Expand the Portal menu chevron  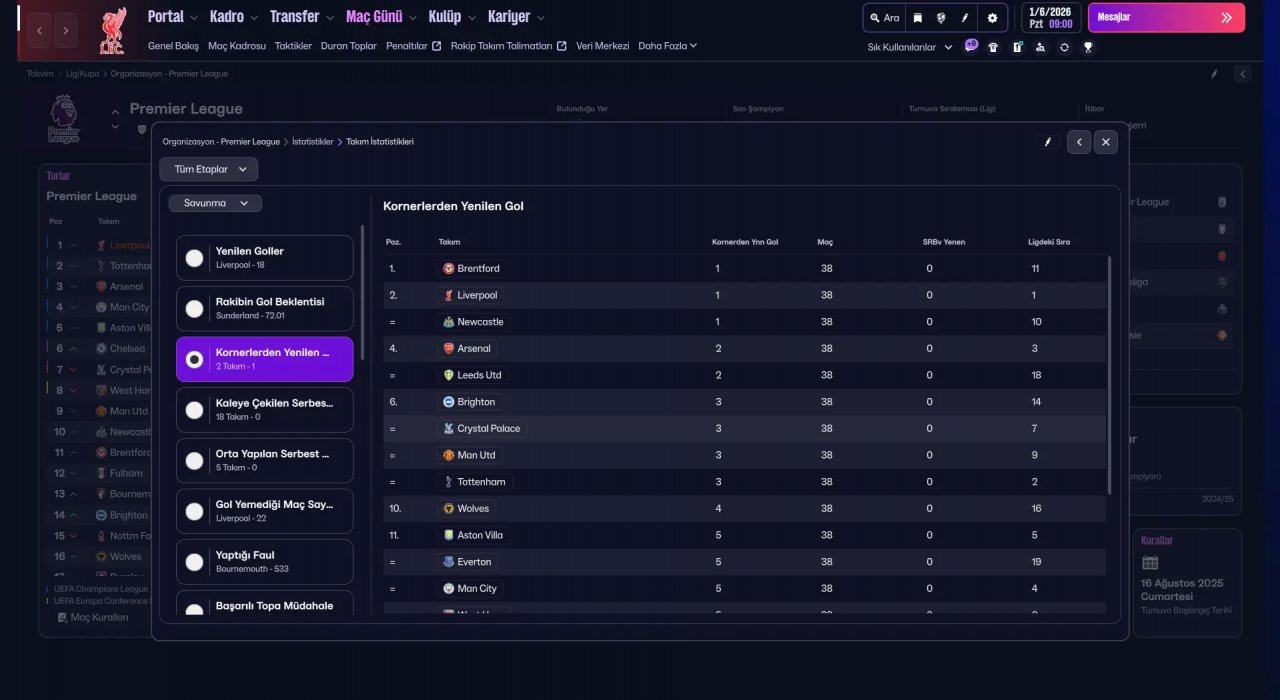pos(192,18)
